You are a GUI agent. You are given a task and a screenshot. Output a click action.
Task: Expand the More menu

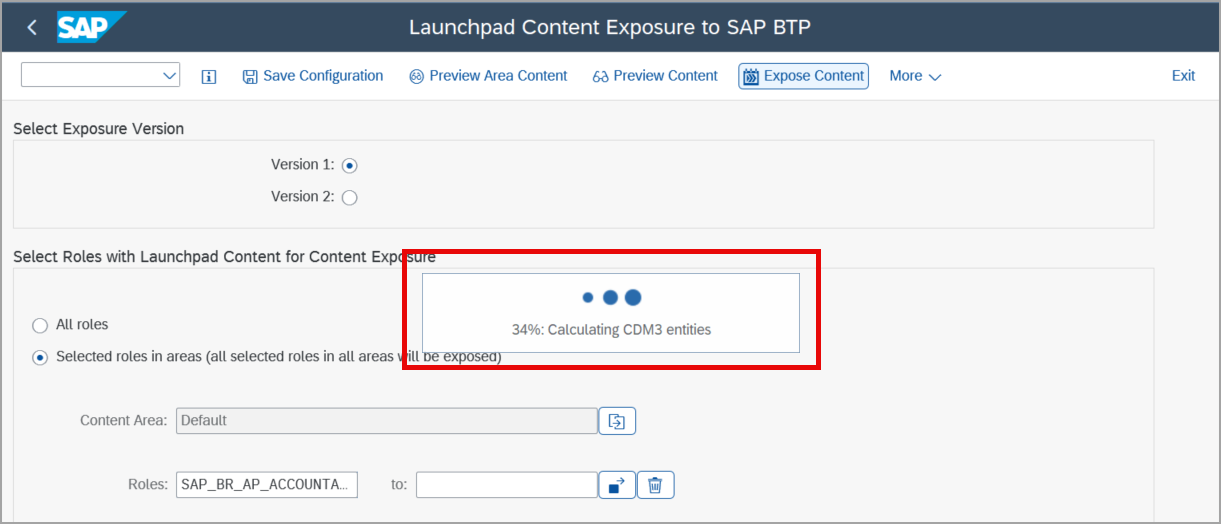[915, 76]
